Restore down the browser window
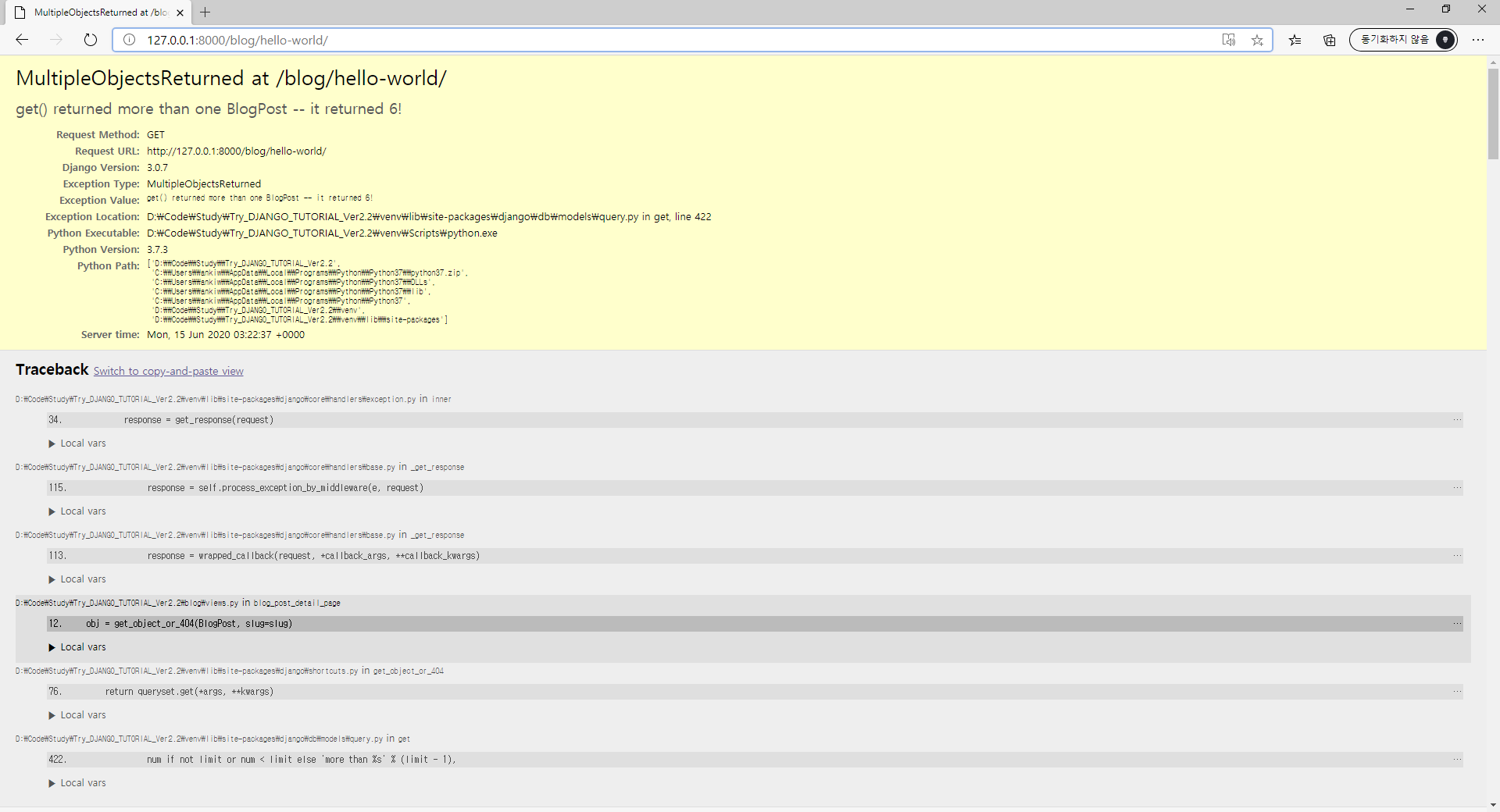Viewport: 1500px width, 812px height. coord(1446,9)
